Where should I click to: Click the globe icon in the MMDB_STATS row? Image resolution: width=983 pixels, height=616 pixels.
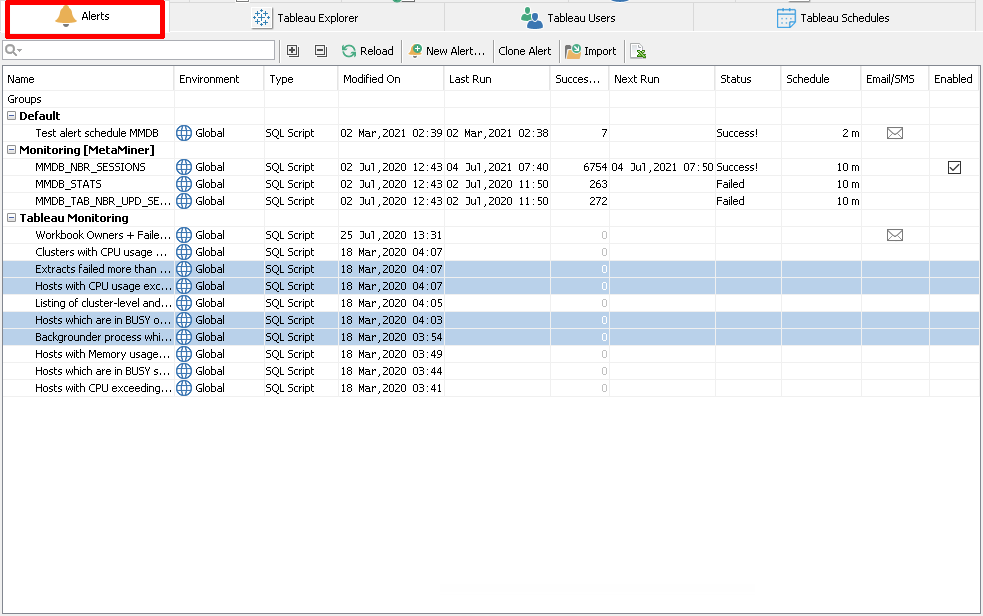184,184
